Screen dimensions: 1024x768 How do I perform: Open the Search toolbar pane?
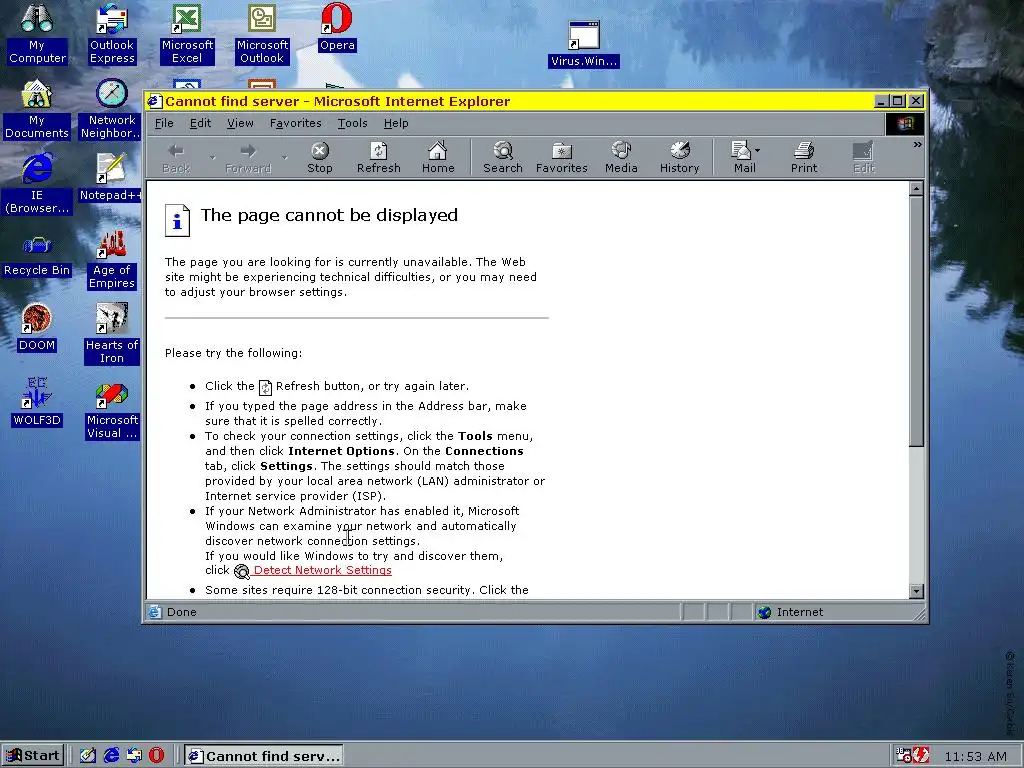click(502, 158)
